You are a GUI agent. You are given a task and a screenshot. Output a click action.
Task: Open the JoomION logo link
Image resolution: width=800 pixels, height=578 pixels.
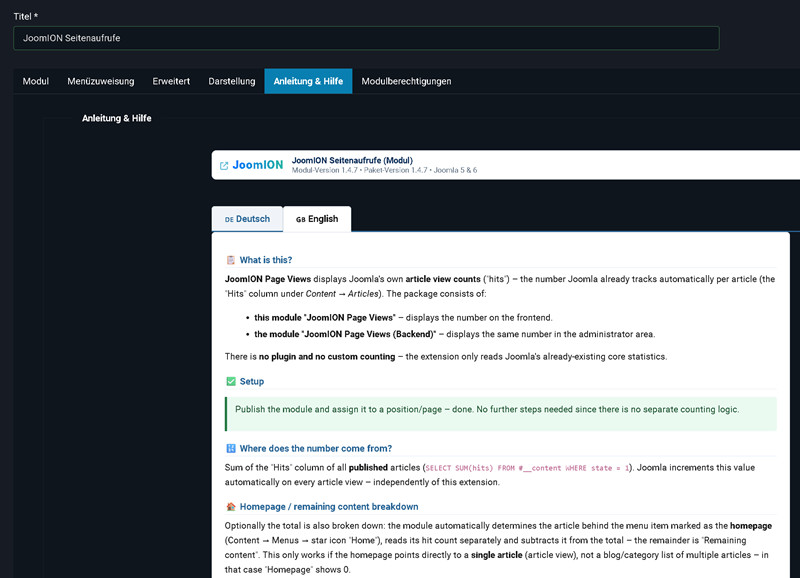pyautogui.click(x=258, y=165)
